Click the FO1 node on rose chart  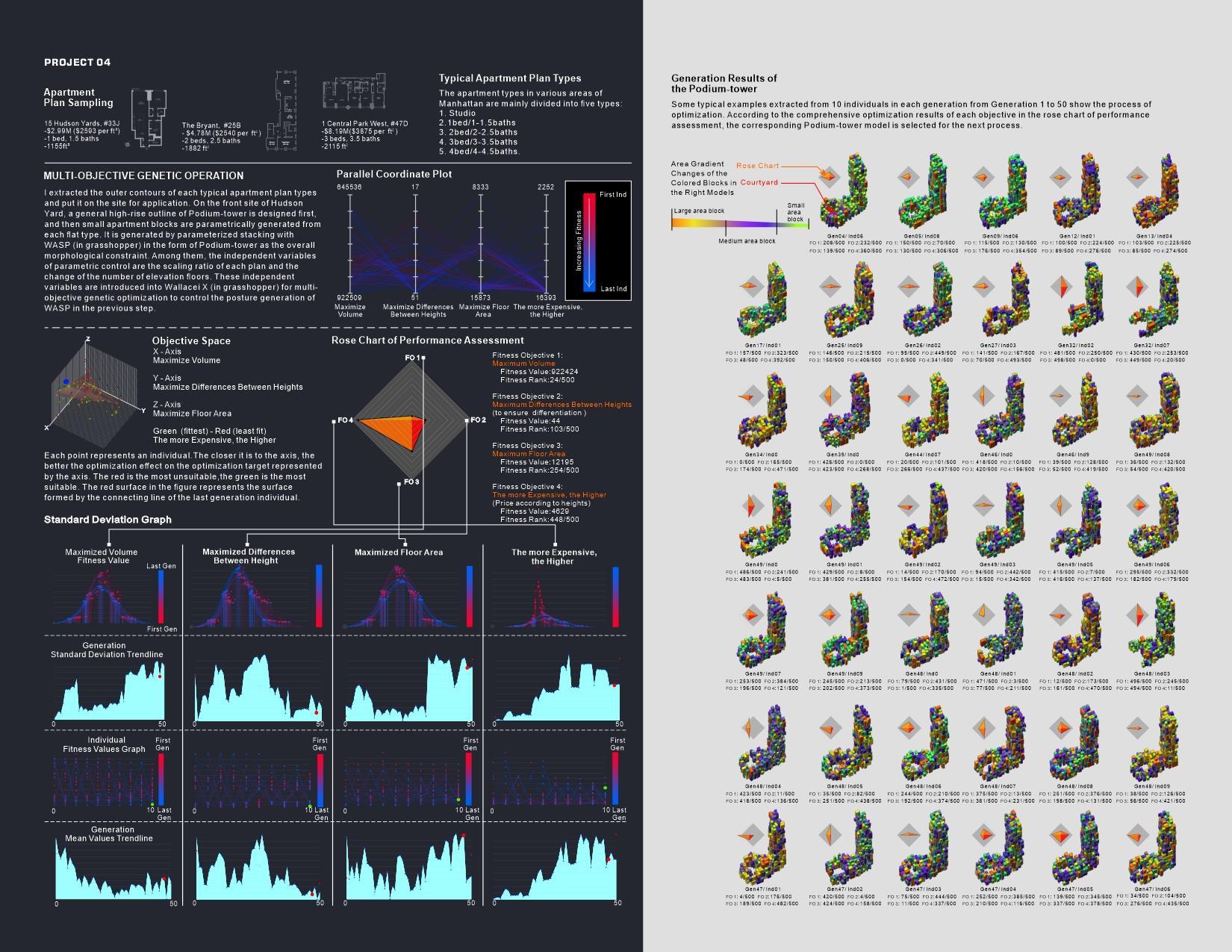coord(423,358)
